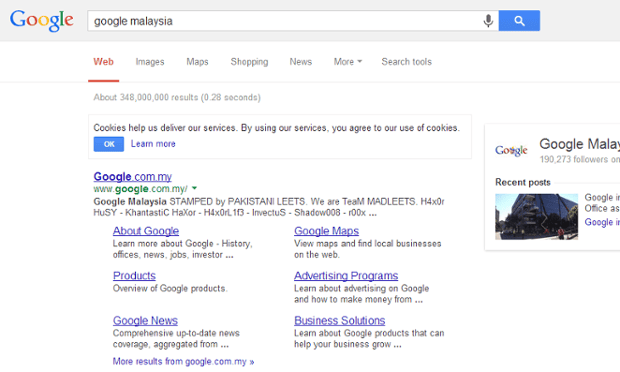620x372 pixels.
Task: Switch to the Images tab
Action: click(150, 62)
